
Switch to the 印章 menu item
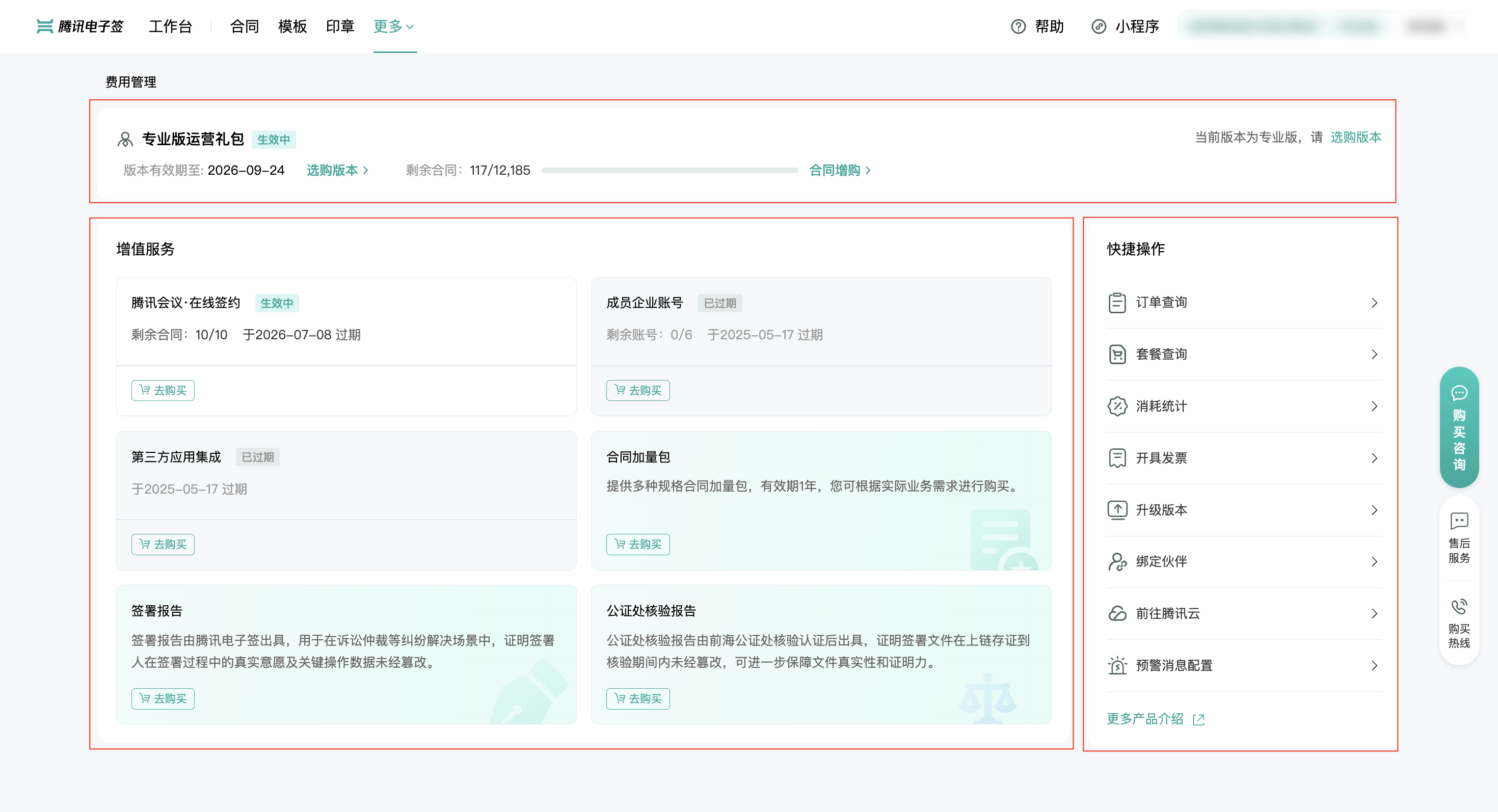tap(340, 26)
